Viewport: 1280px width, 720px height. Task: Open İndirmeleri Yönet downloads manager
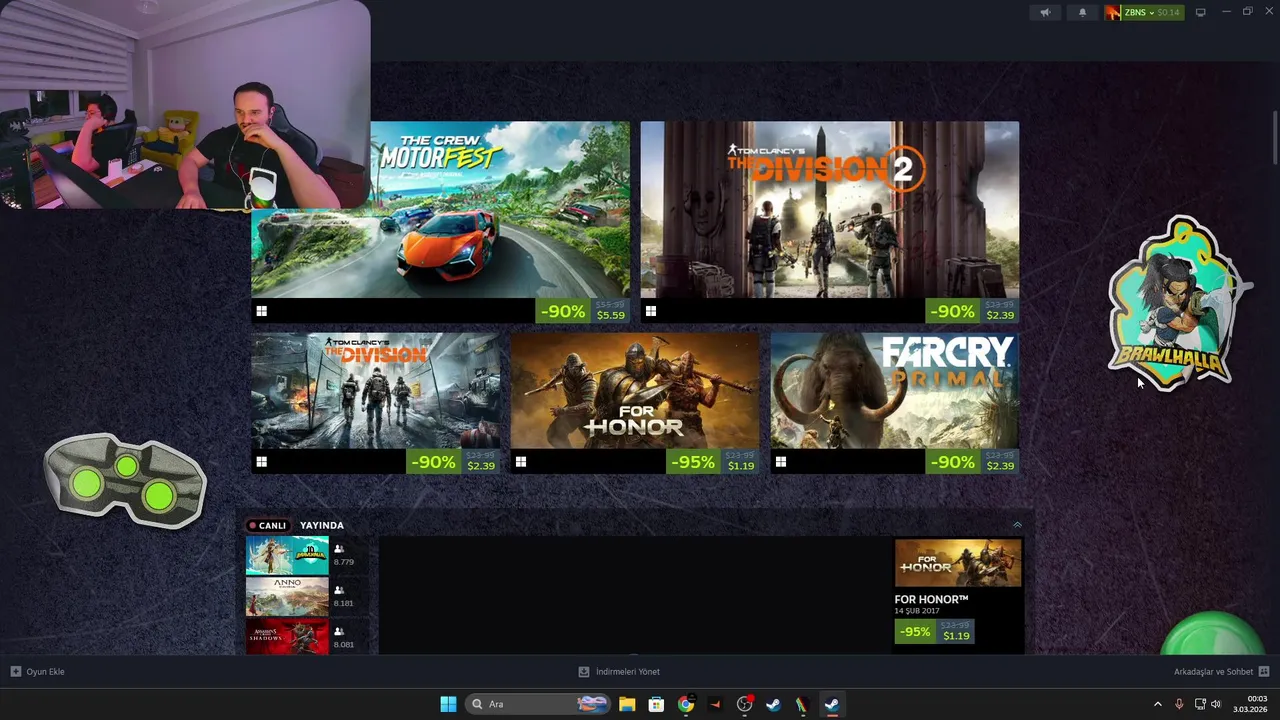point(619,672)
